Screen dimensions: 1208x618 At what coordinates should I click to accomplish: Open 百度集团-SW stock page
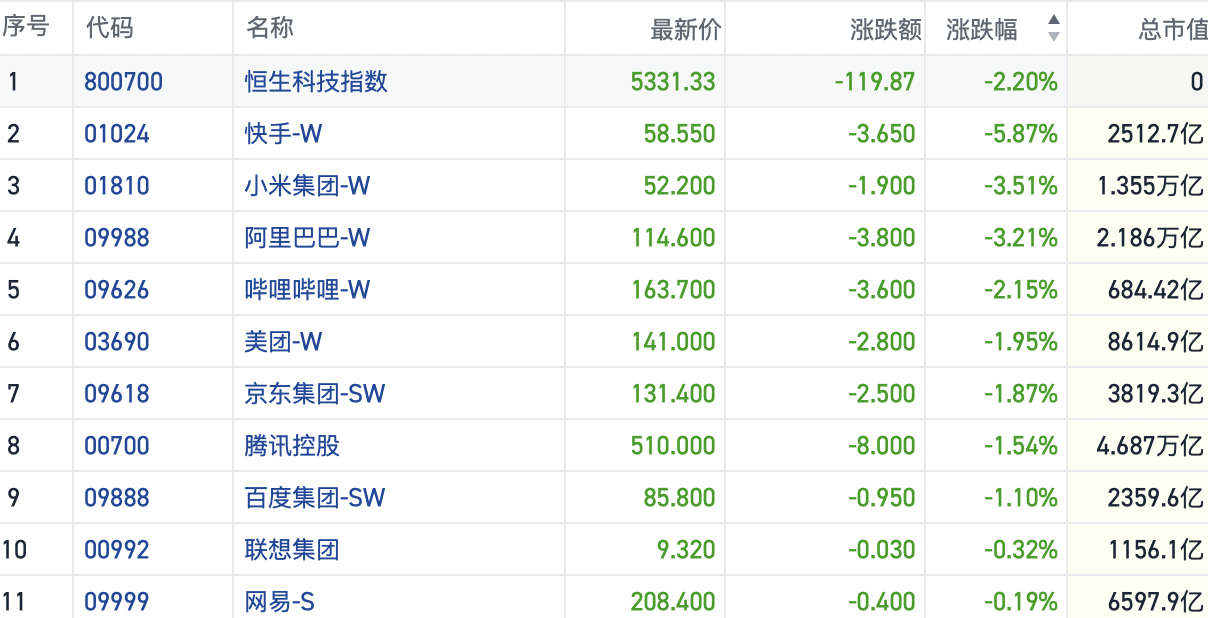(x=315, y=497)
